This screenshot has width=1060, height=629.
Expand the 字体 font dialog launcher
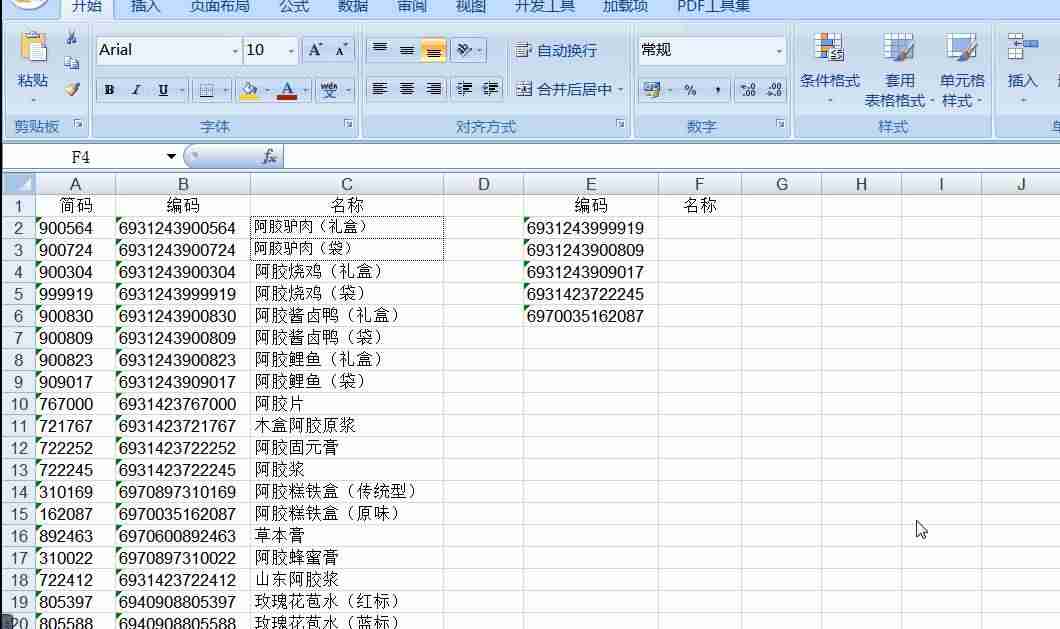(x=348, y=124)
